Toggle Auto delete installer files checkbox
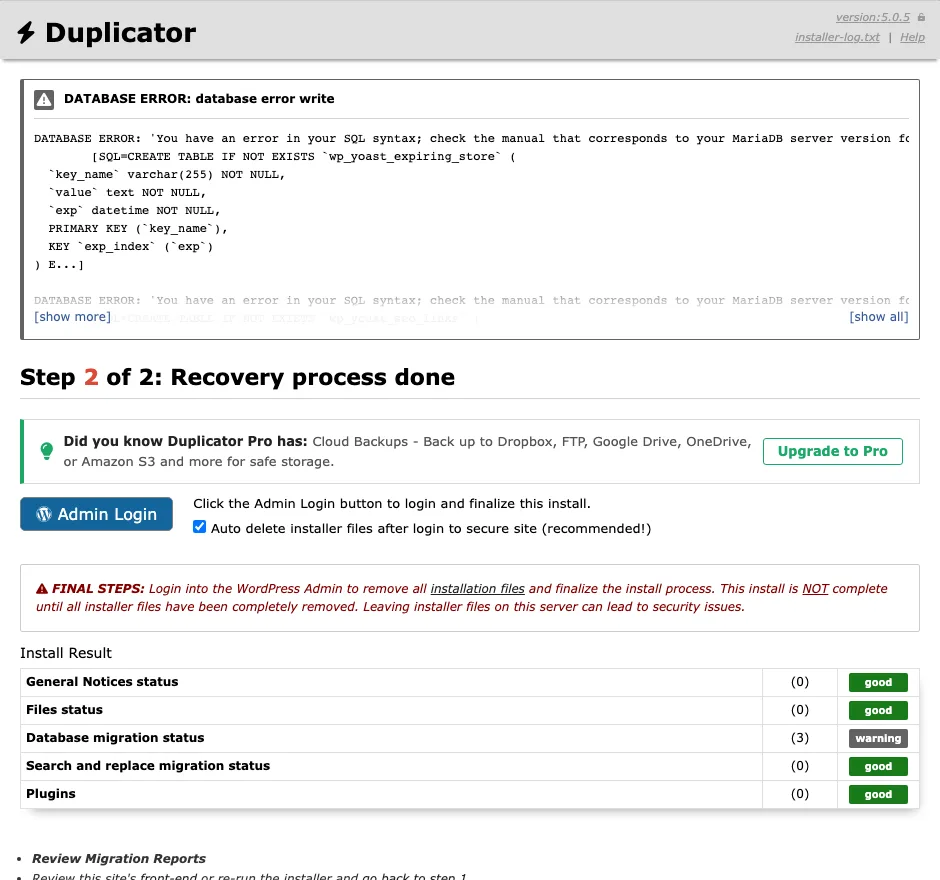940x880 pixels. (200, 527)
